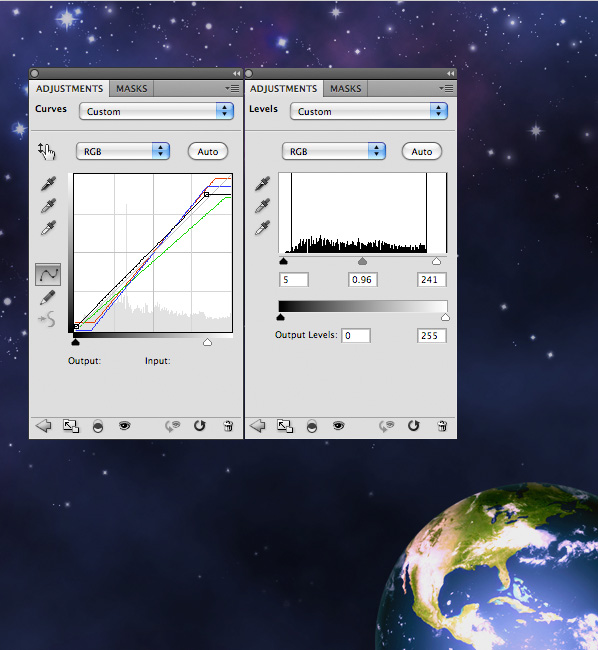Image resolution: width=598 pixels, height=650 pixels.
Task: Return to adjustment list in Levels panel
Action: [x=258, y=426]
